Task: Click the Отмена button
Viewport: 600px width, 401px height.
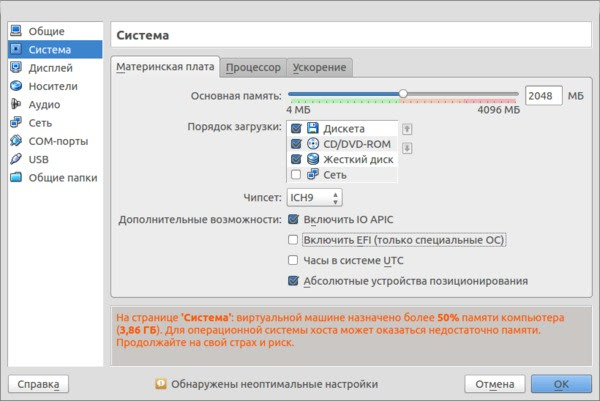Action: tap(495, 384)
